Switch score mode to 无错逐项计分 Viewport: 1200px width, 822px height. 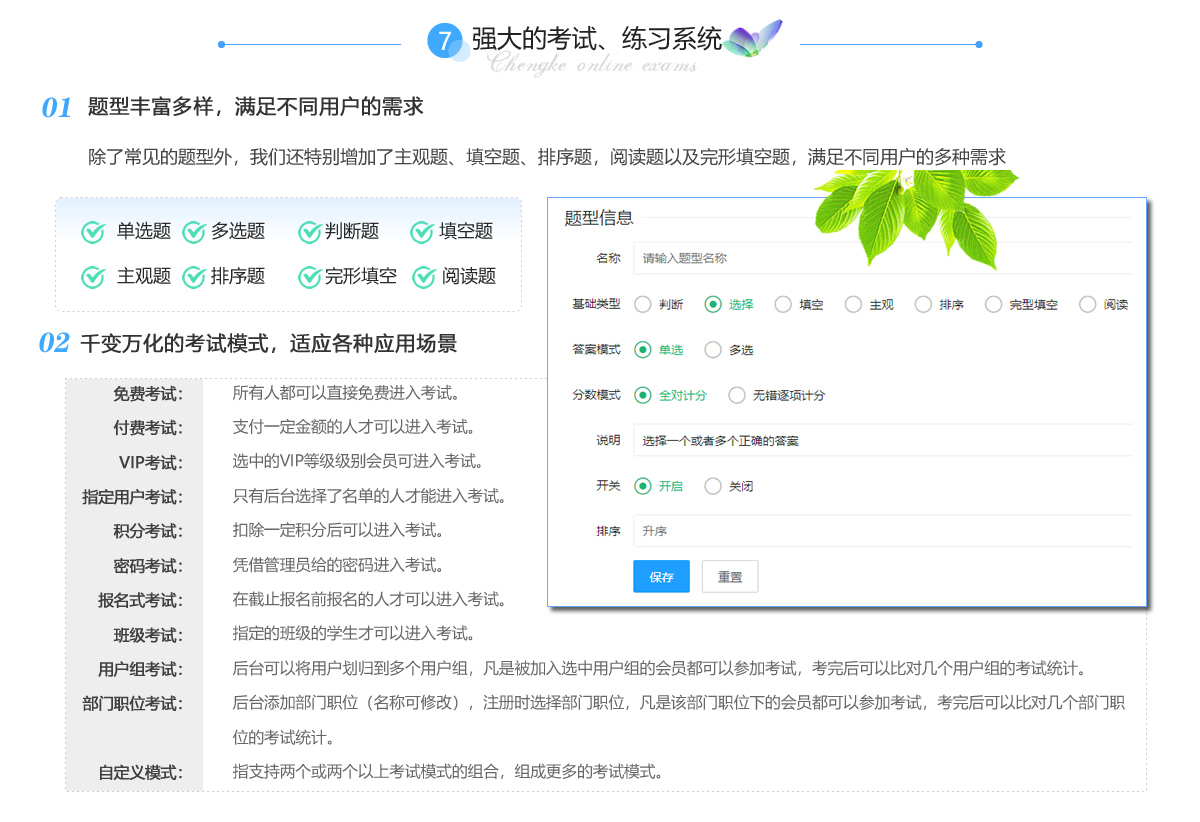pyautogui.click(x=737, y=395)
